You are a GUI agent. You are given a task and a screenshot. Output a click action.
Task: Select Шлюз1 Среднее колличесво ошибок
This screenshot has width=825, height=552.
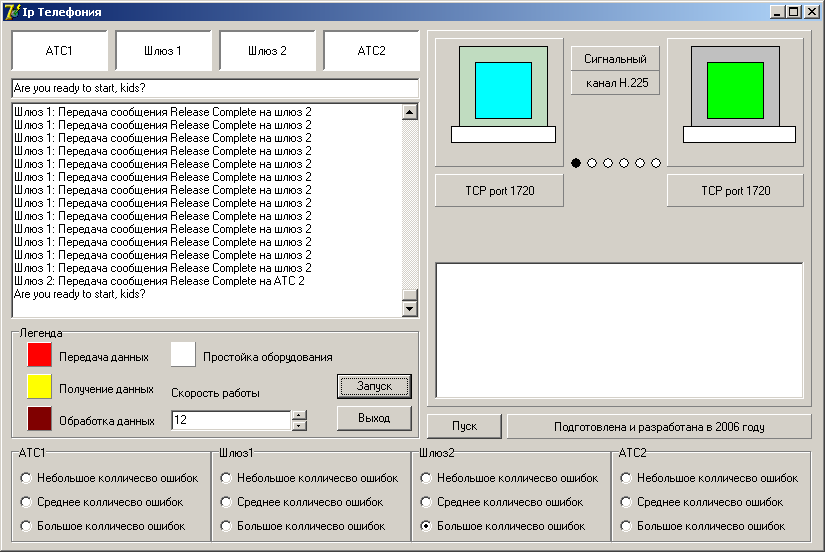tap(302, 502)
